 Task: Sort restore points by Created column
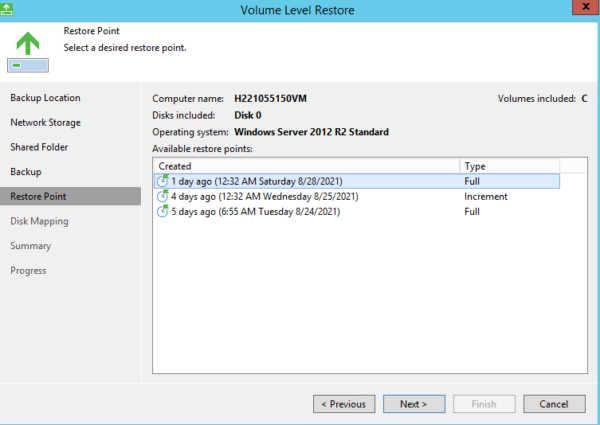pyautogui.click(x=305, y=166)
